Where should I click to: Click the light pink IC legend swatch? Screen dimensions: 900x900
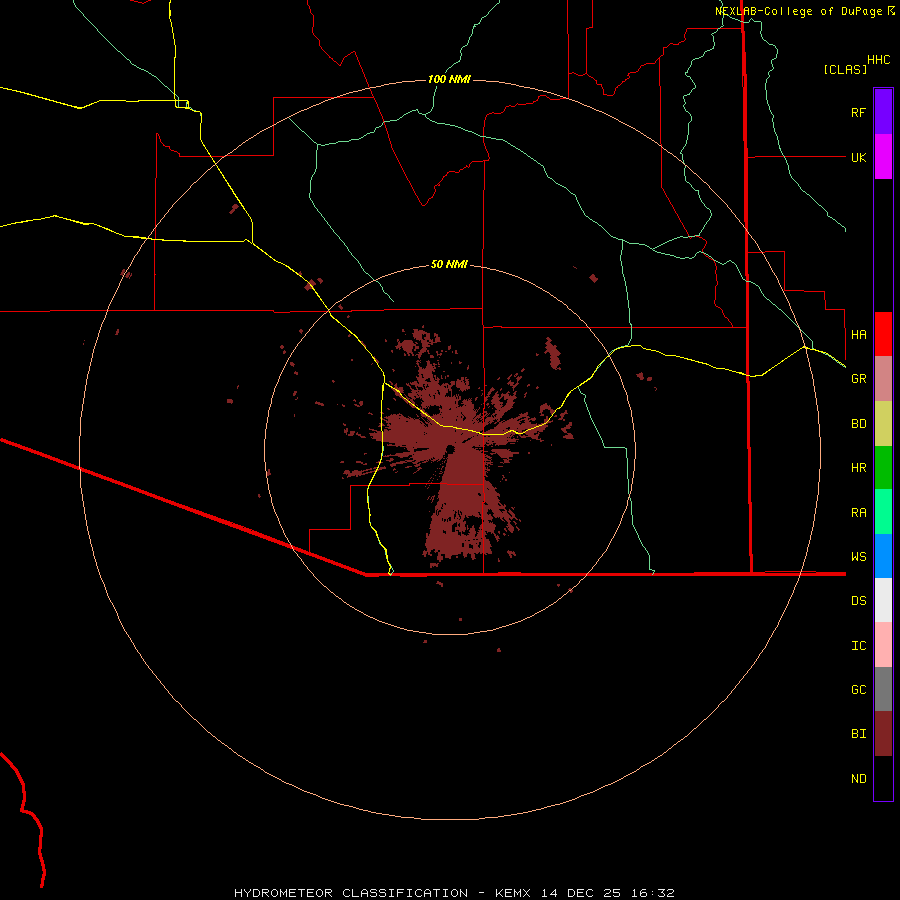pyautogui.click(x=883, y=645)
